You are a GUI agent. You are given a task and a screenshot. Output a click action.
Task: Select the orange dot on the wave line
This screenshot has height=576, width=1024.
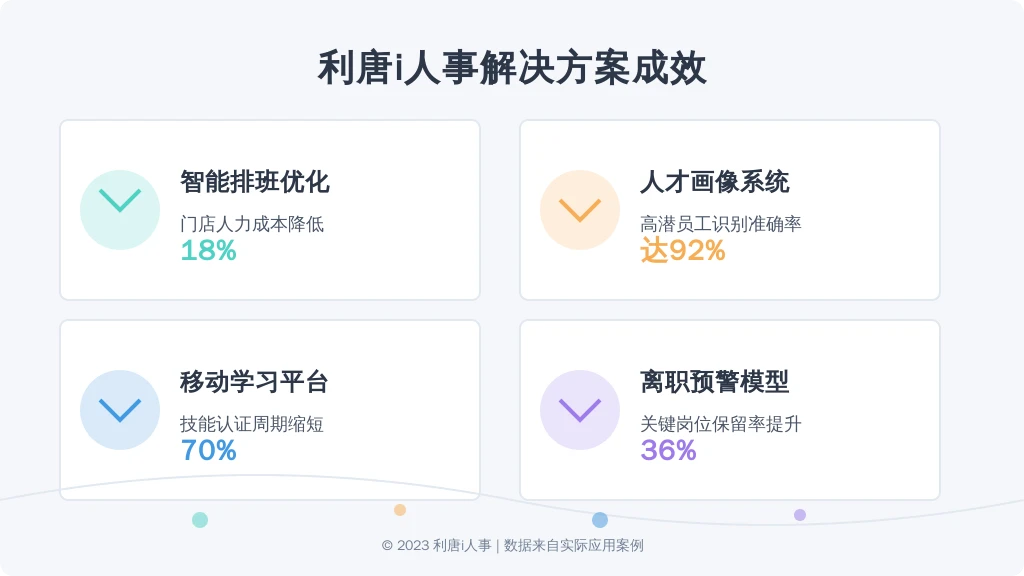pos(400,510)
